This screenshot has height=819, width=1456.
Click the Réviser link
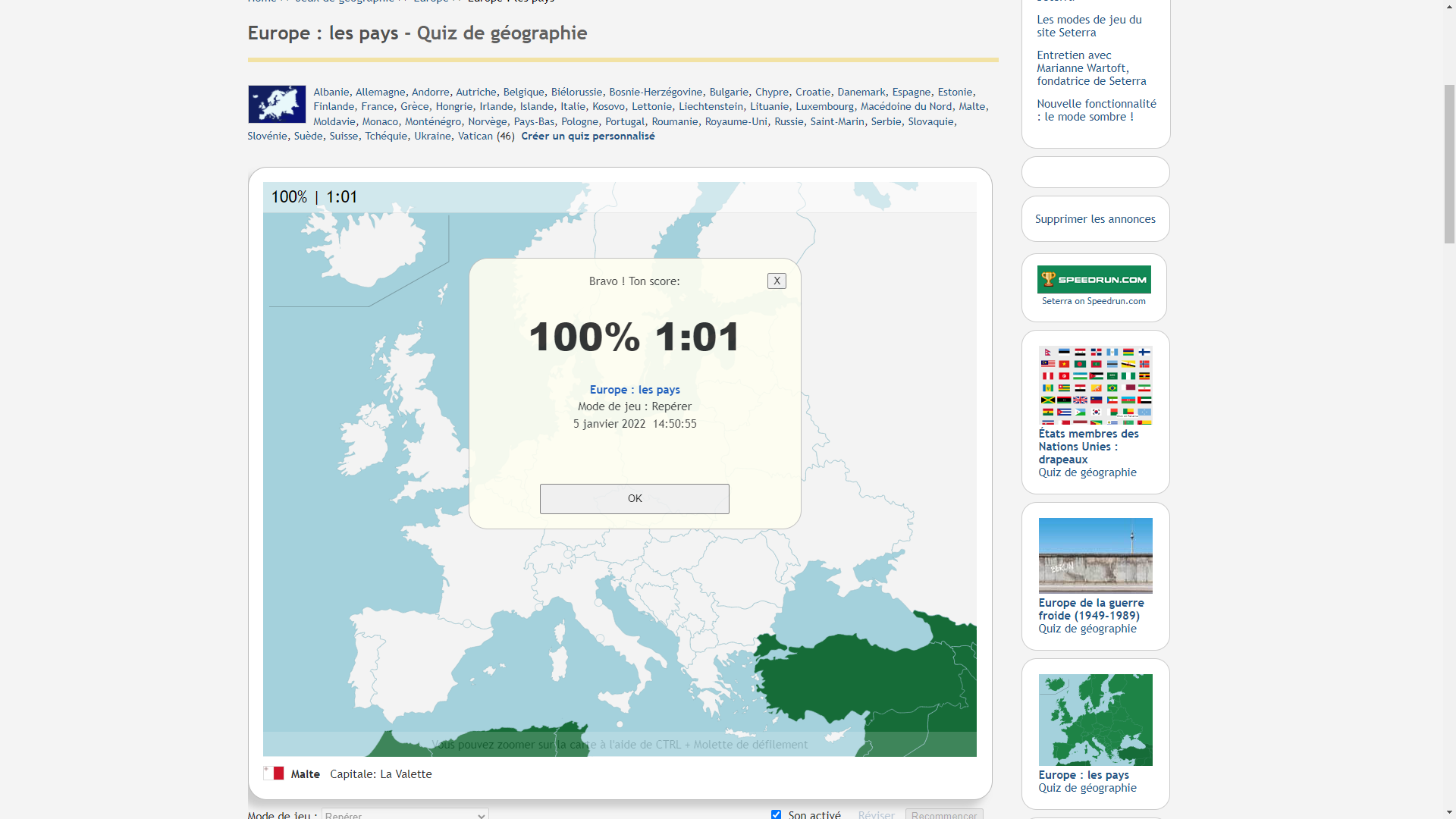pyautogui.click(x=877, y=814)
